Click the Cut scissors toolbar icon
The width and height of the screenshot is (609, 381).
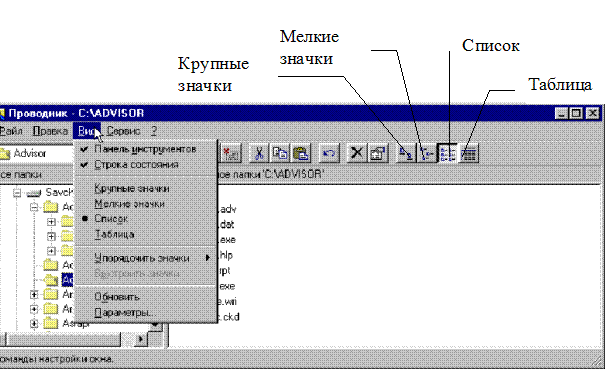259,153
